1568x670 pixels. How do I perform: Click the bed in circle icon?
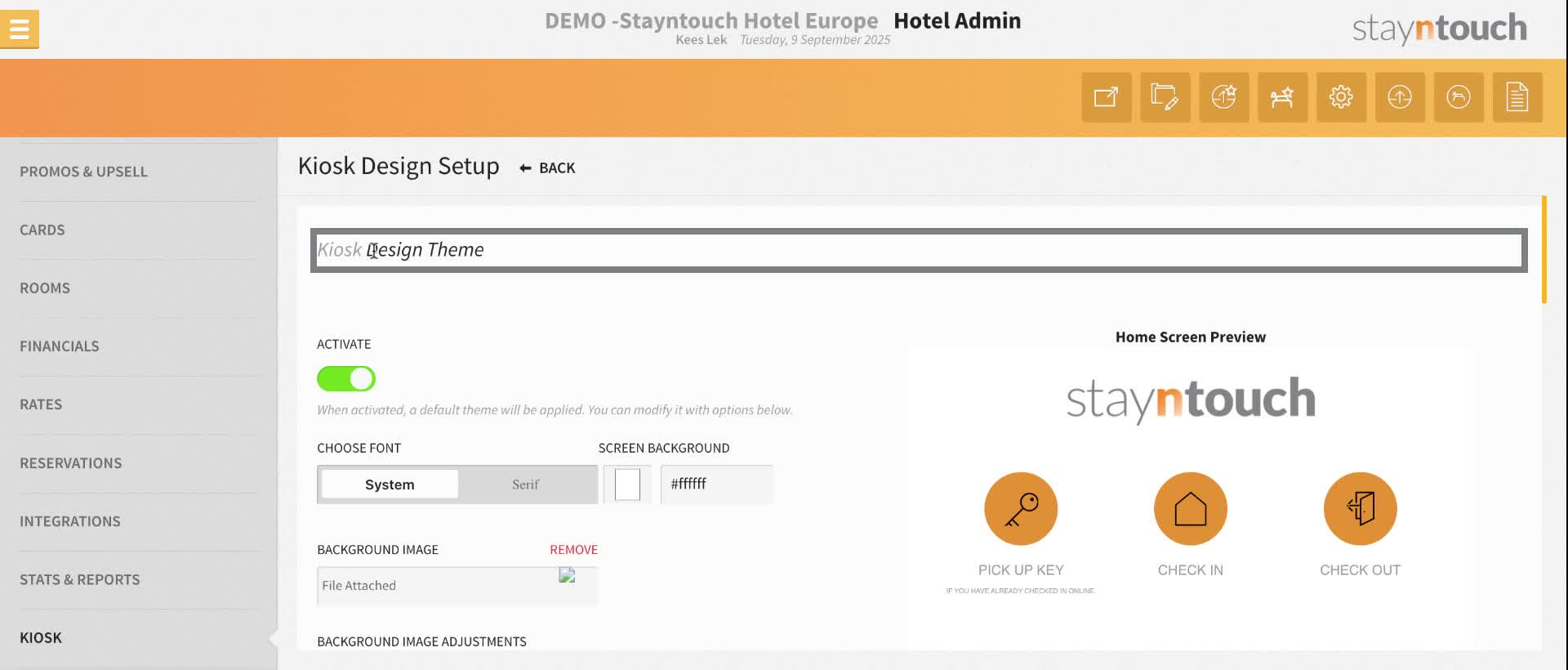coord(1459,97)
